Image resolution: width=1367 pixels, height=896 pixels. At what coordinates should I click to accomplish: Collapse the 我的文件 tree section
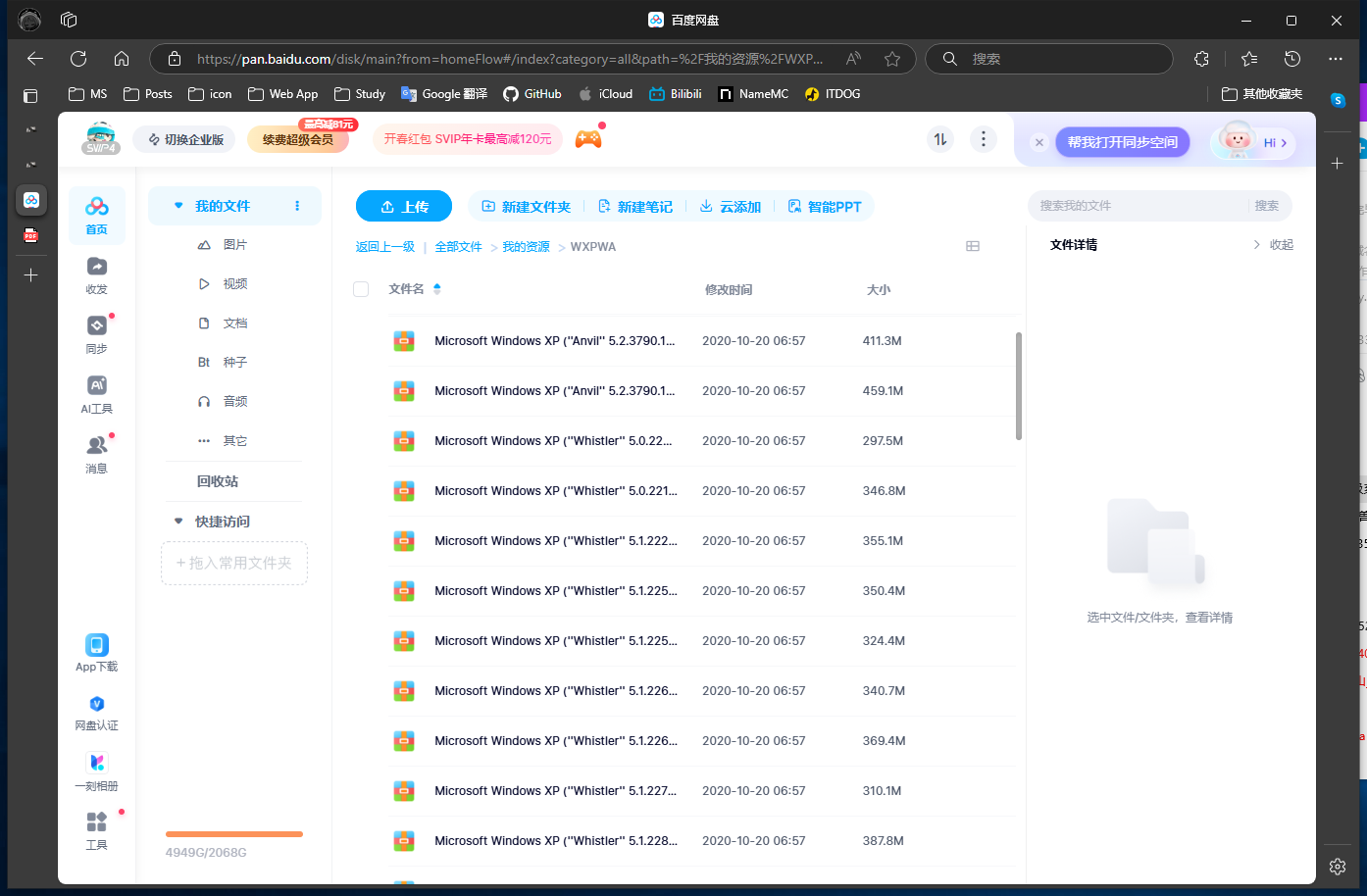178,206
